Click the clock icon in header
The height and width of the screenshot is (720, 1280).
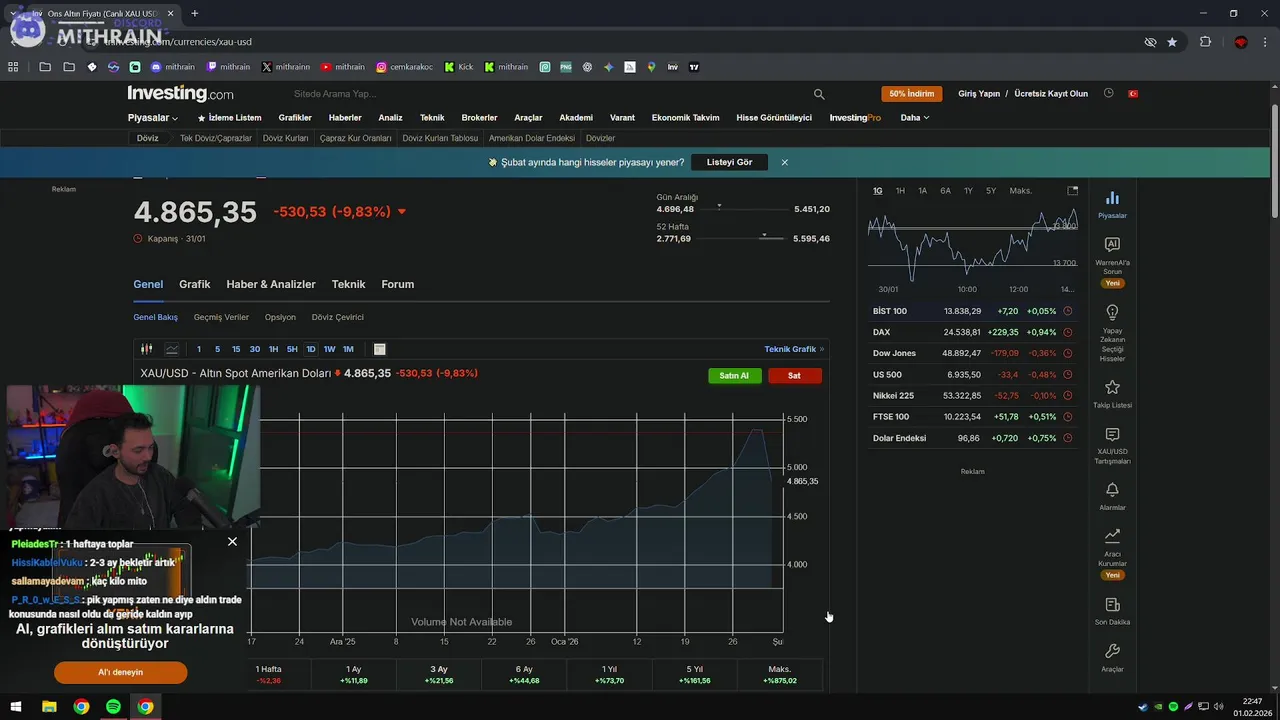click(x=1108, y=93)
